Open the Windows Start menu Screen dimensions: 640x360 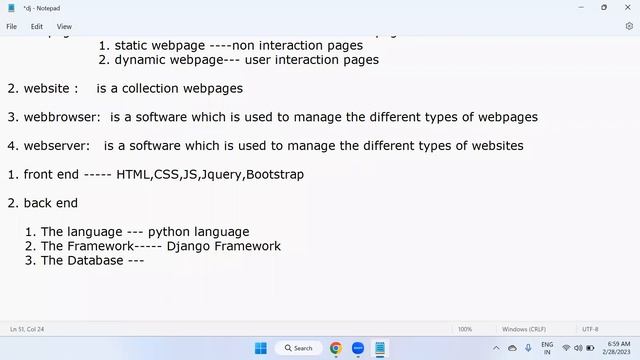pos(261,348)
